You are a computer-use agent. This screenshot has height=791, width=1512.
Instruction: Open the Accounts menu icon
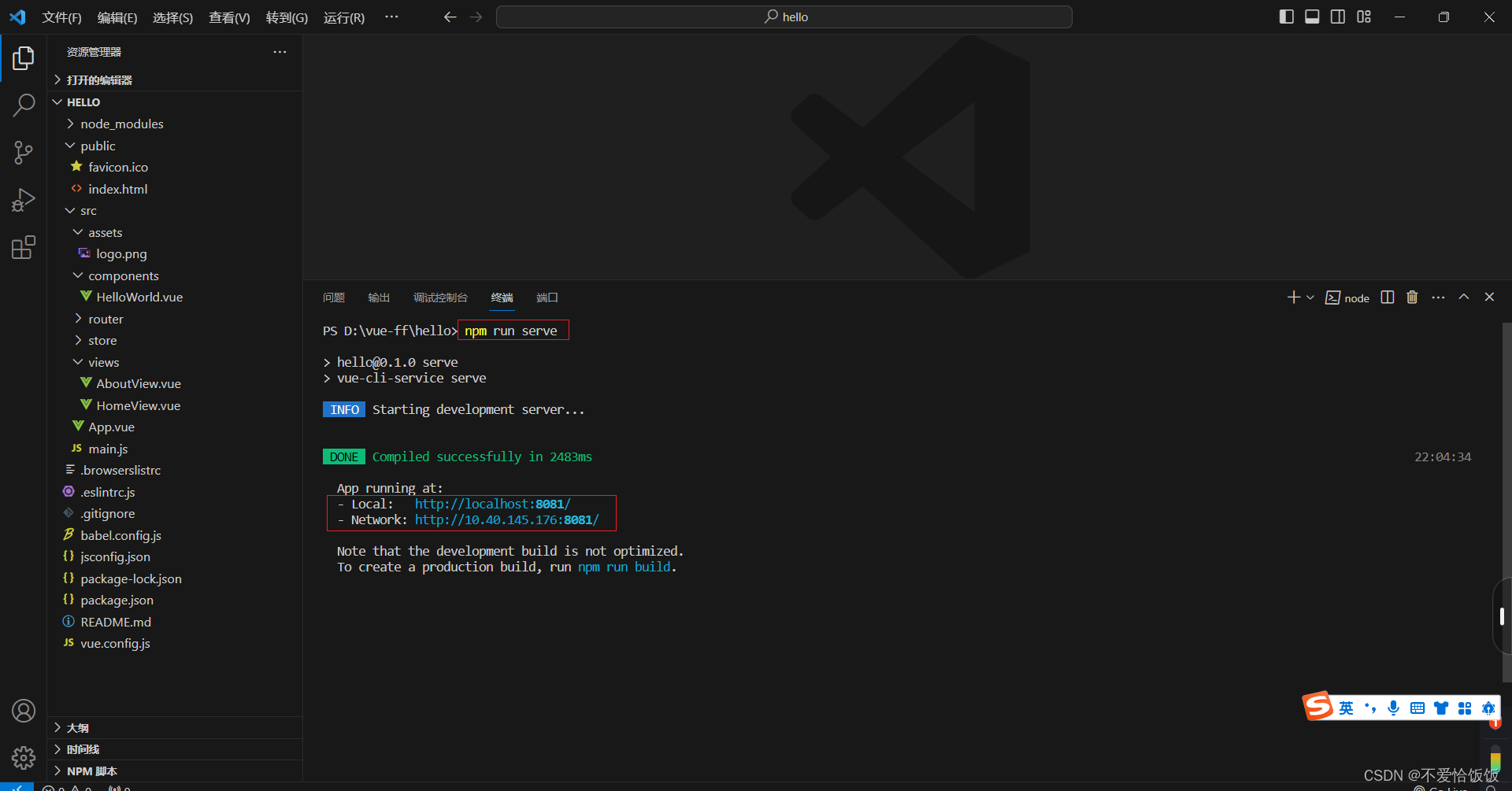coord(24,711)
